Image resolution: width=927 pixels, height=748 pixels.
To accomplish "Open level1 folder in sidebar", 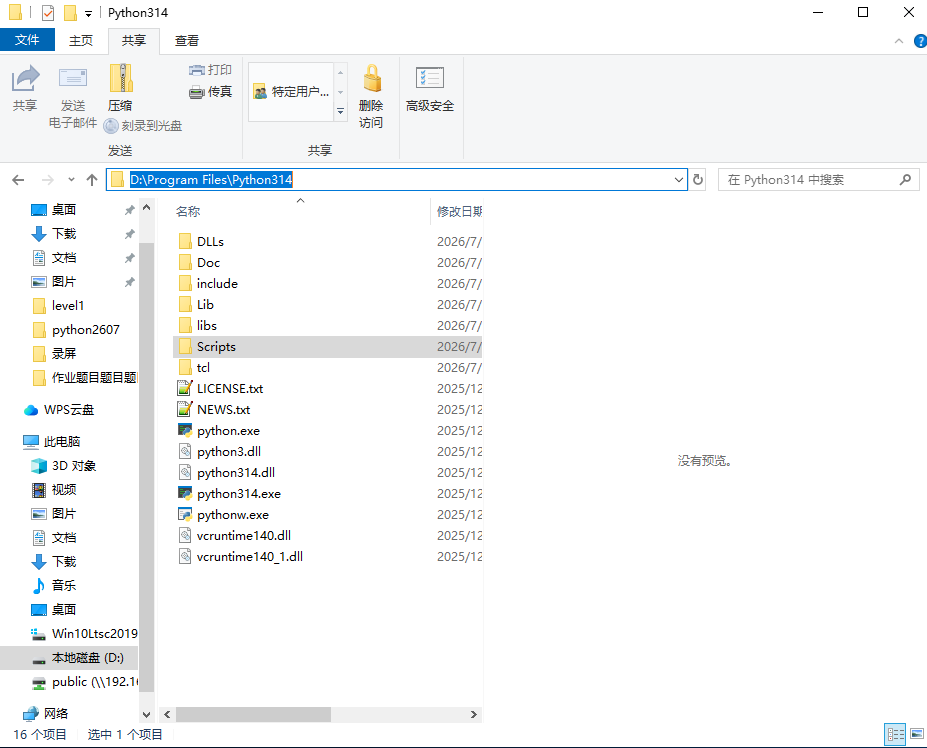I will (68, 306).
